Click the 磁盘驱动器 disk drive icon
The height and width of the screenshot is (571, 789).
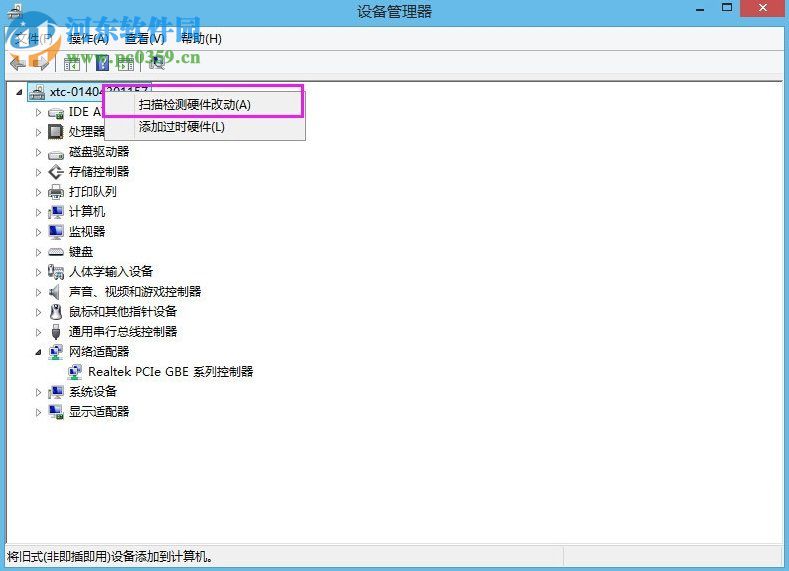[56, 153]
